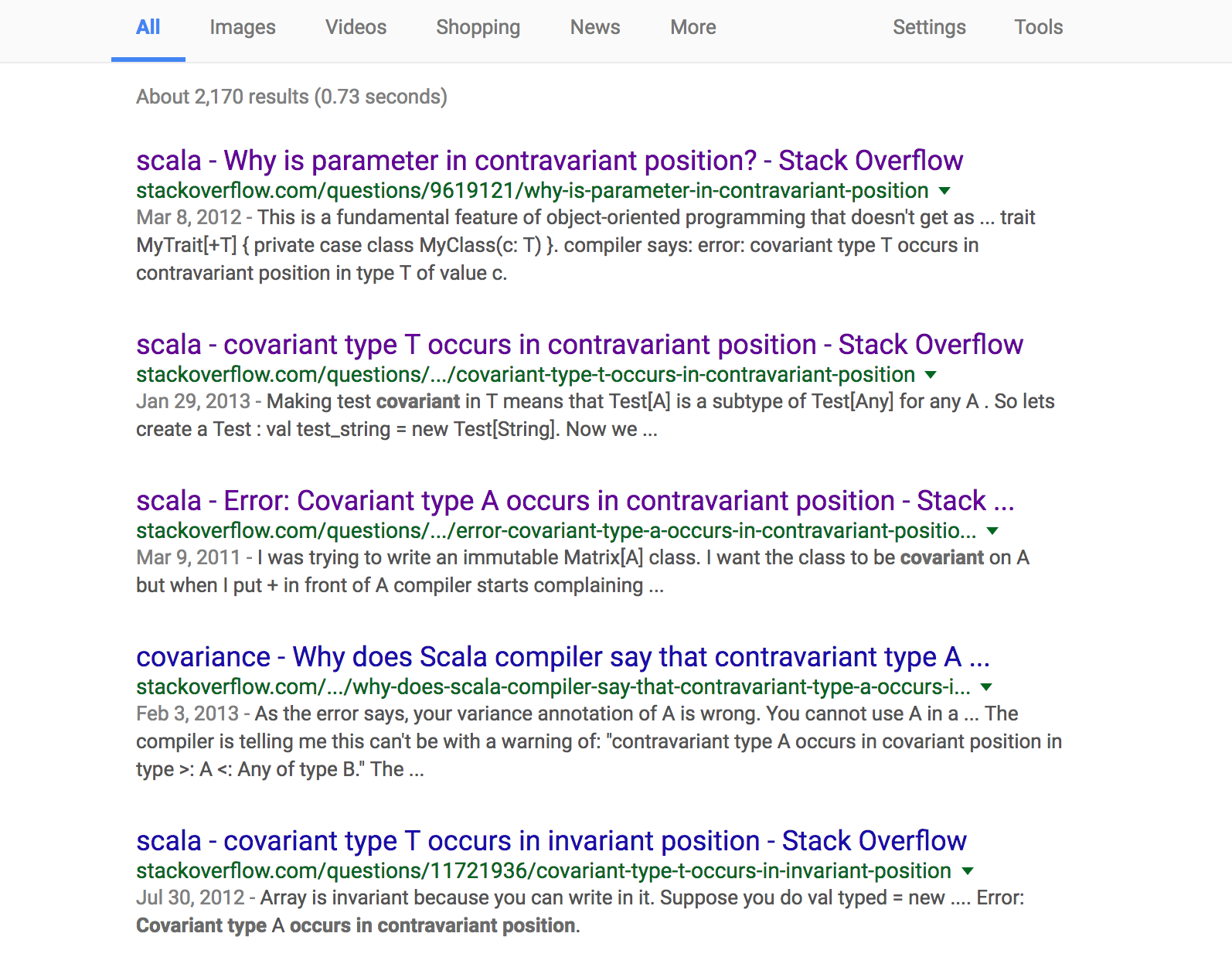The image size is (1232, 957).
Task: Click the green URL containing error-covariant-type-a-occurs
Action: tap(556, 531)
